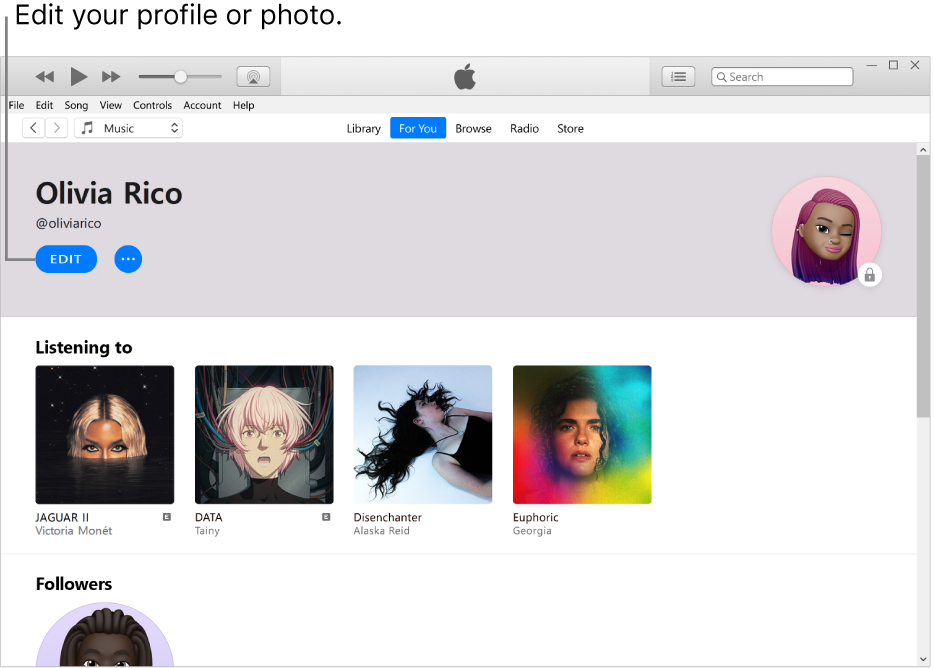Click the Followers section heading
This screenshot has height=668, width=934.
(74, 584)
